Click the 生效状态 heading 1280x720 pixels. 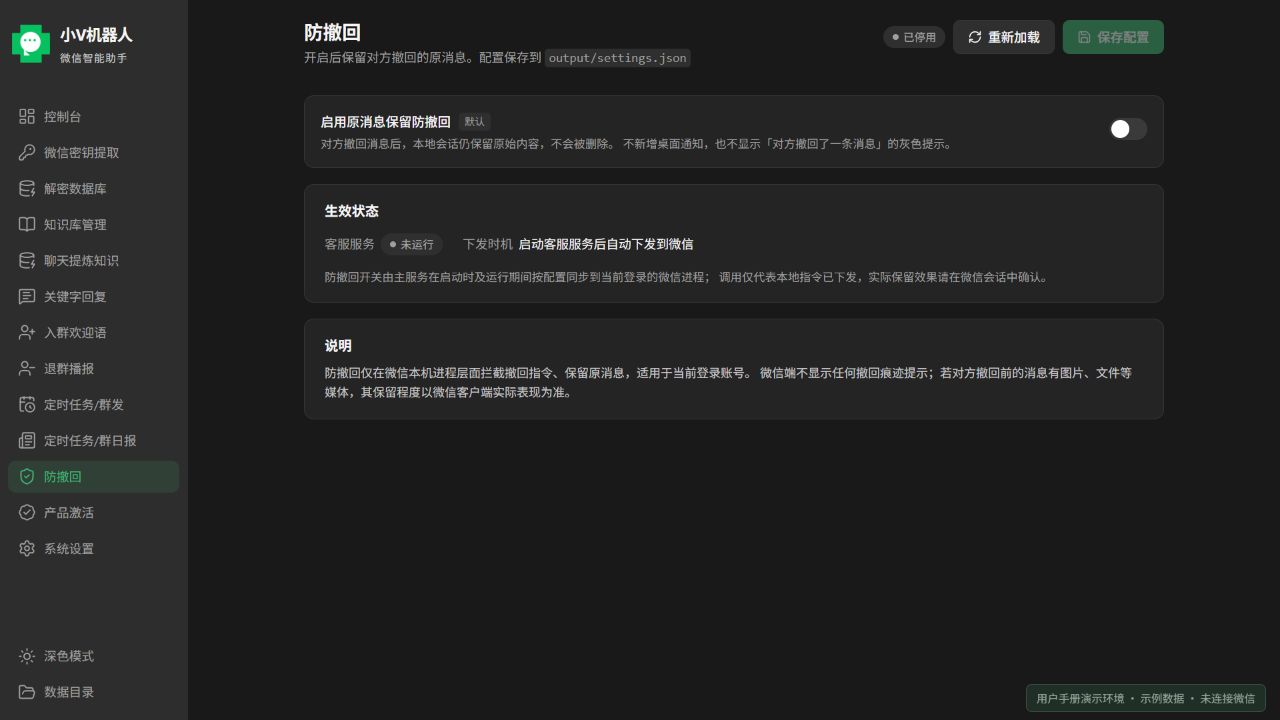[352, 211]
